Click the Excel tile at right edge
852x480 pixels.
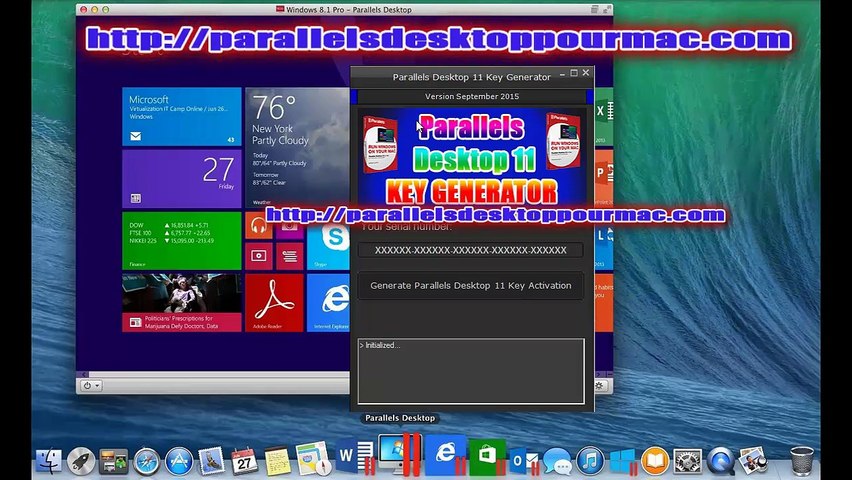pos(604,116)
